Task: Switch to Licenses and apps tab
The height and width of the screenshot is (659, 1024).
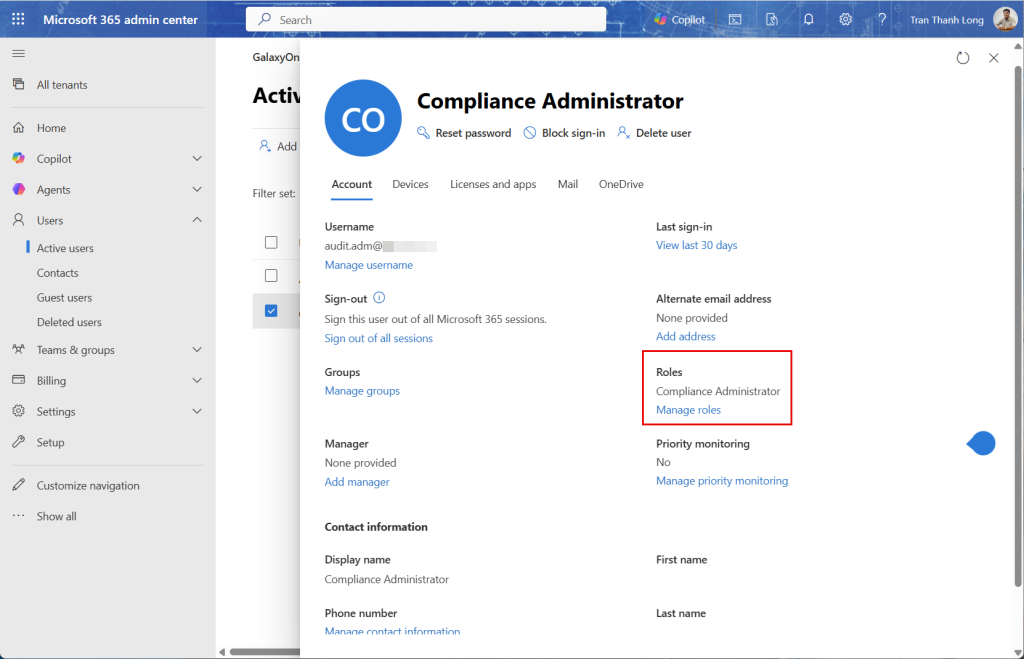Action: 493,184
